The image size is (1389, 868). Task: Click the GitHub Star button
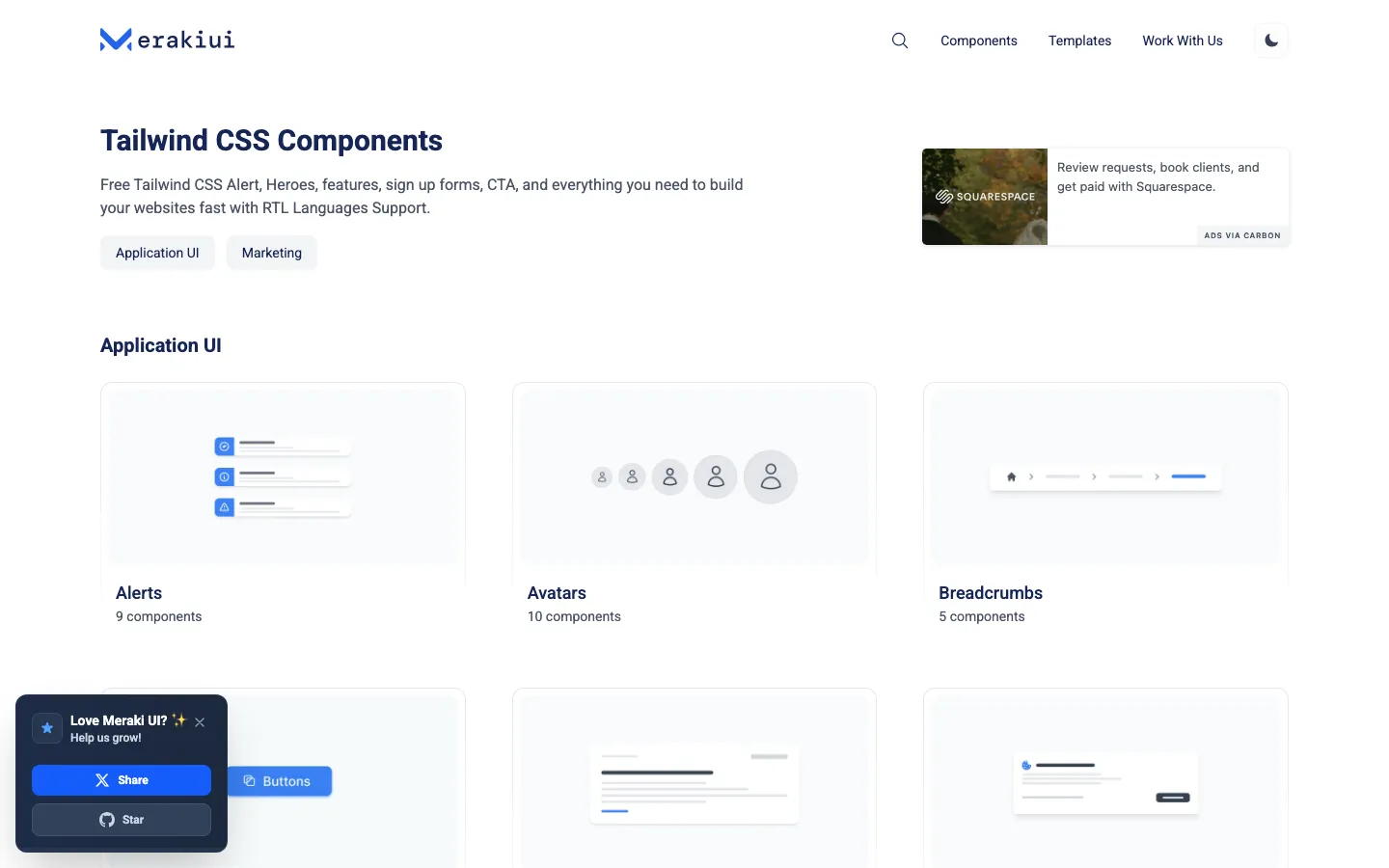coord(122,820)
